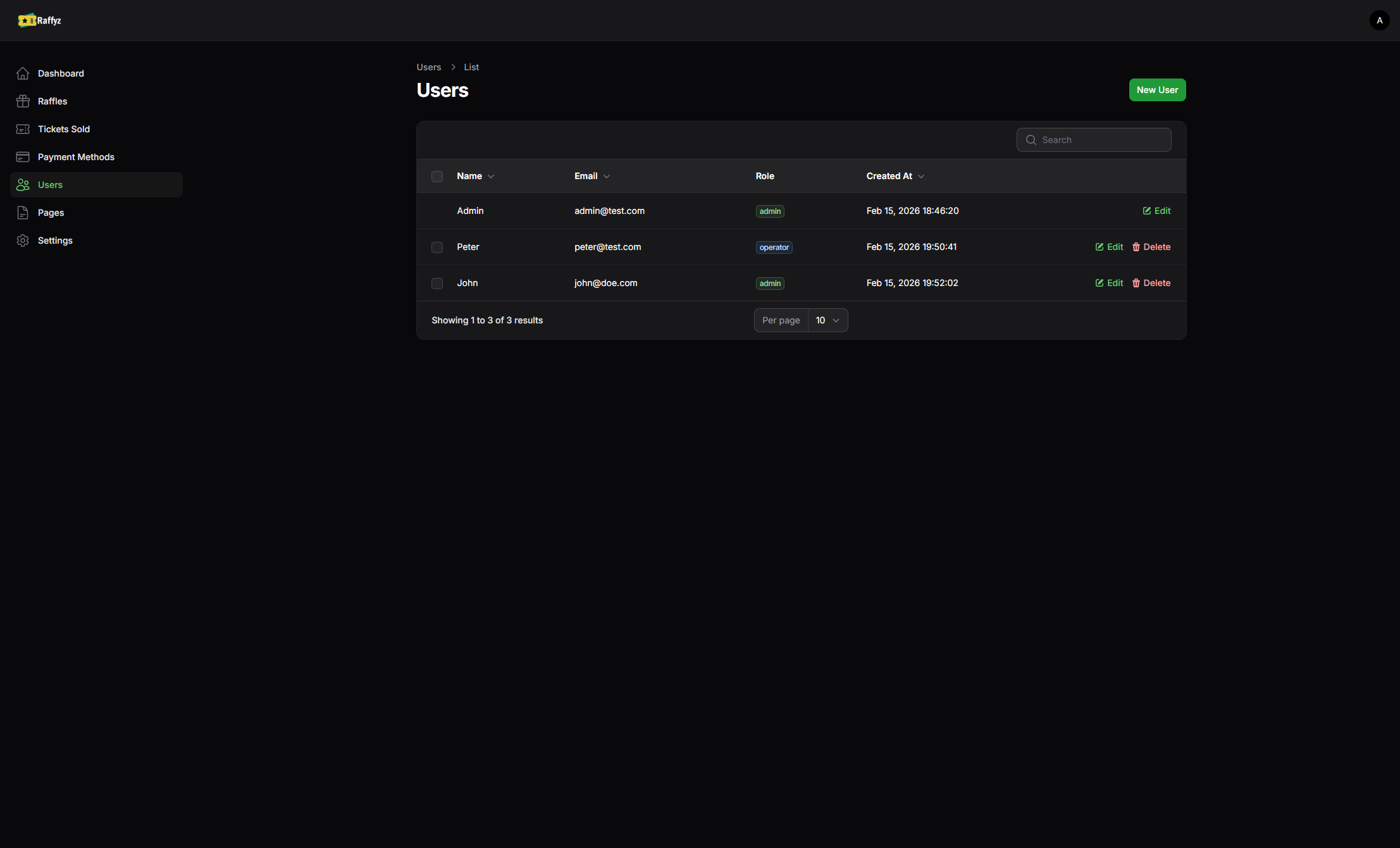Click the Payment Methods card icon
The image size is (1400, 848).
(23, 157)
